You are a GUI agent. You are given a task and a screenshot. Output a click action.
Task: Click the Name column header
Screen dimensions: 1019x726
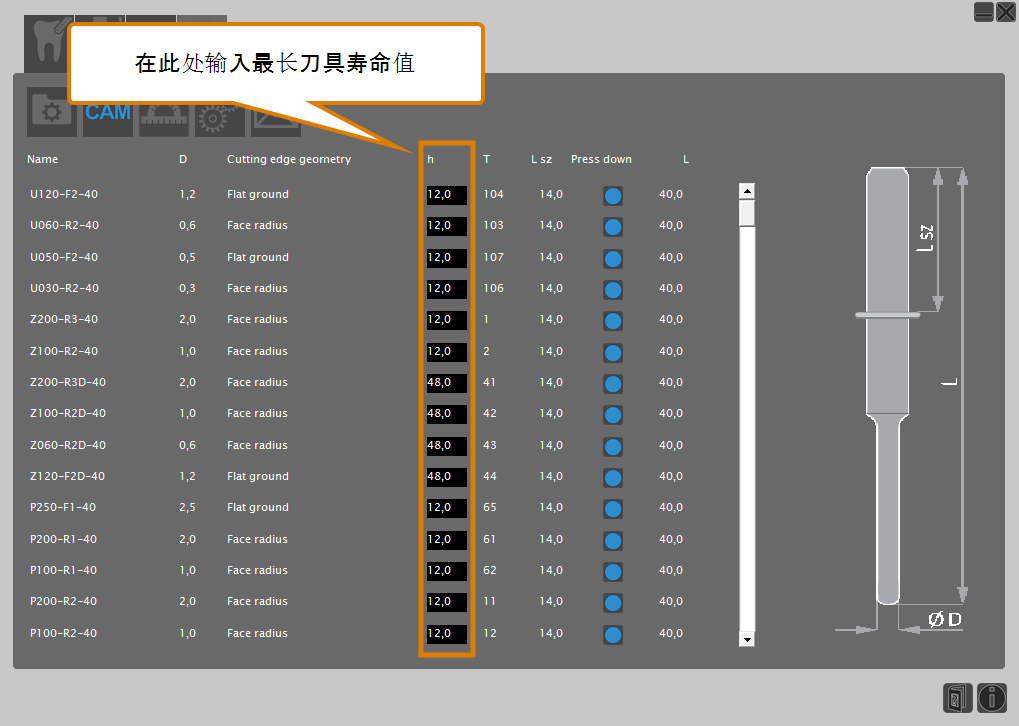[x=42, y=159]
